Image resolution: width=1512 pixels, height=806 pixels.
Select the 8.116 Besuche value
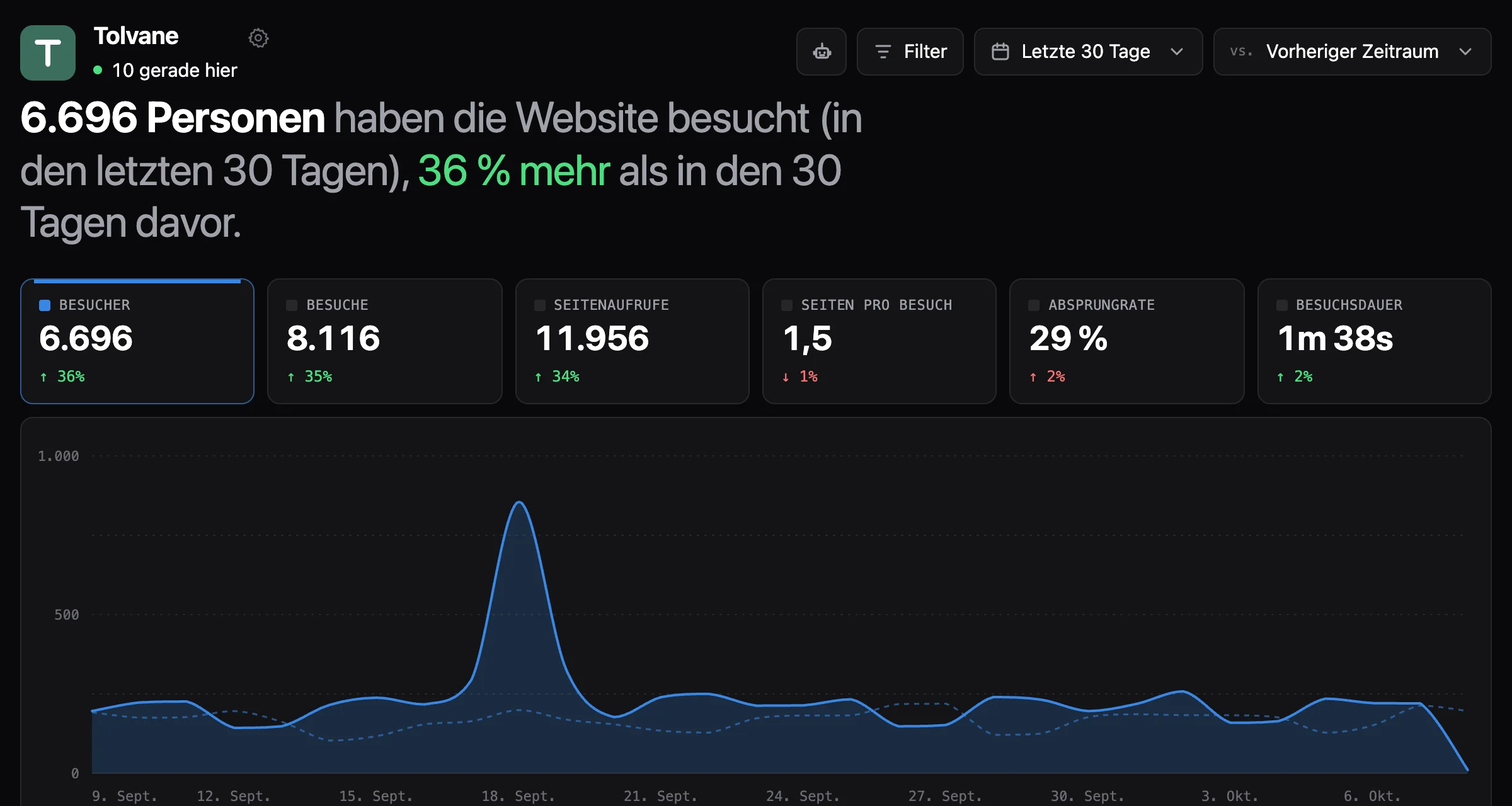[333, 339]
